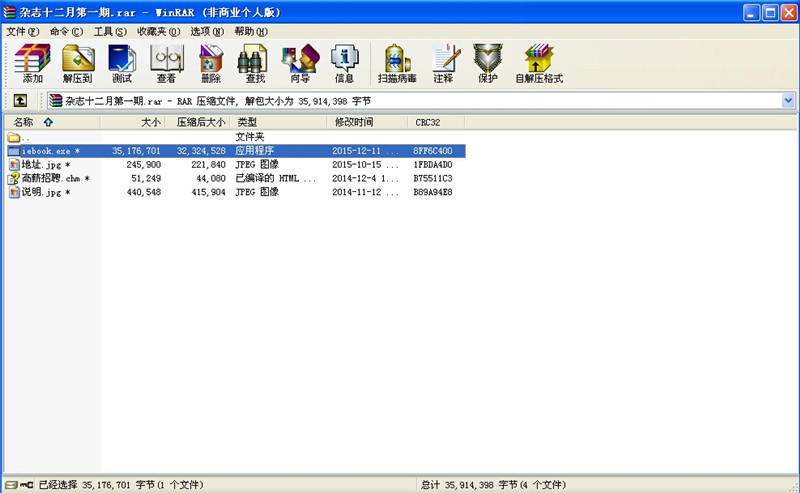Image resolution: width=800 pixels, height=493 pixels.
Task: Open the 帮助(H) menu
Action: tap(251, 32)
